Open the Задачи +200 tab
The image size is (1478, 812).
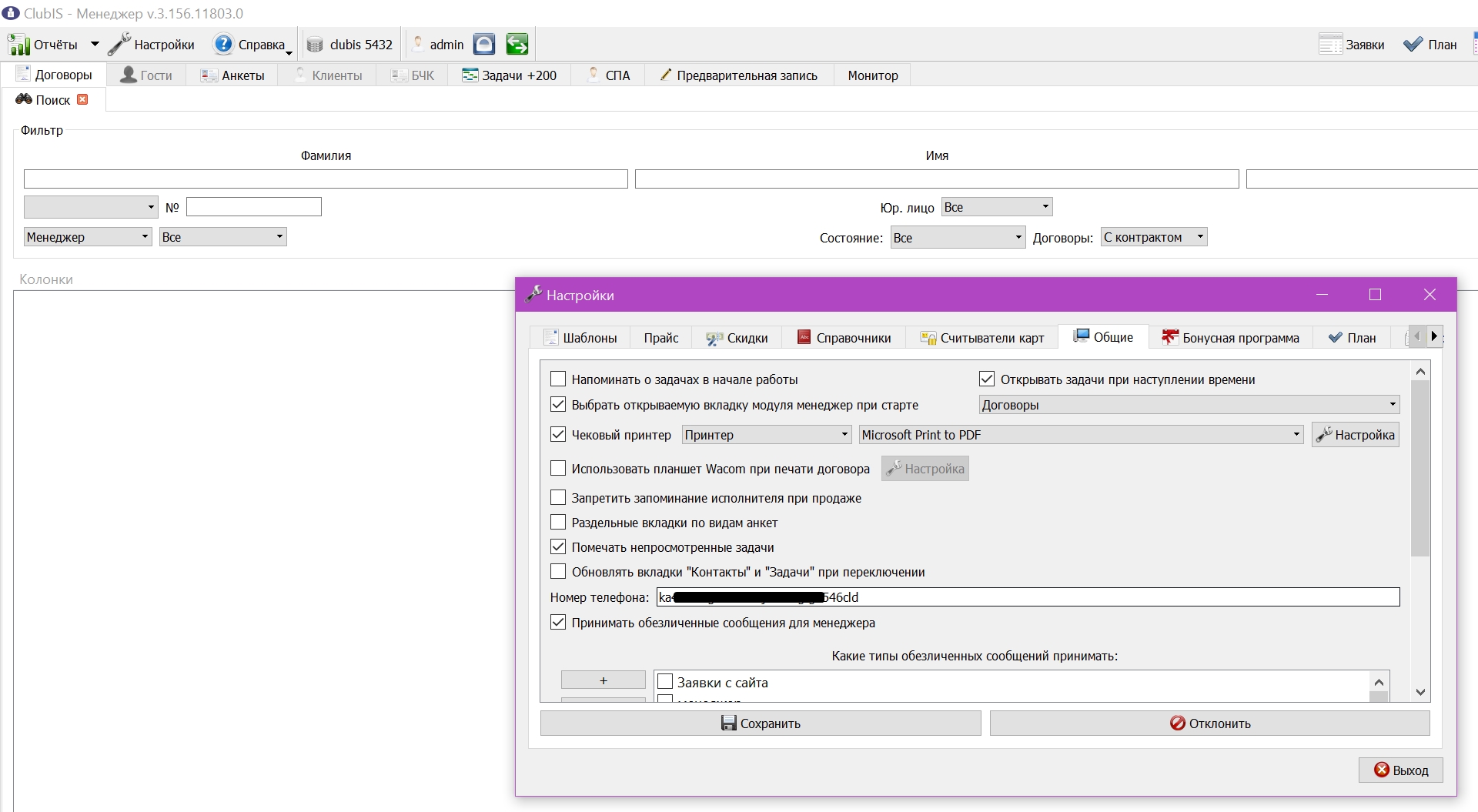tap(510, 75)
